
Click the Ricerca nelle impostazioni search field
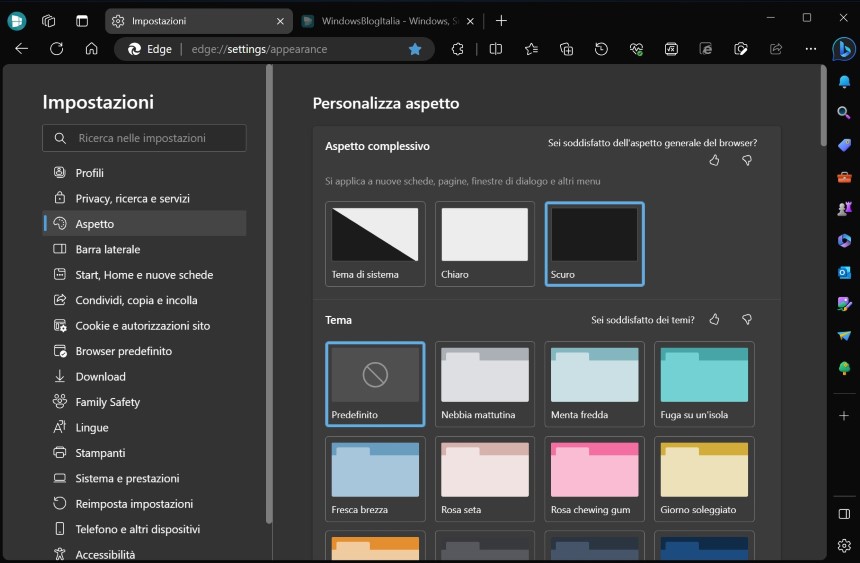[x=144, y=138]
